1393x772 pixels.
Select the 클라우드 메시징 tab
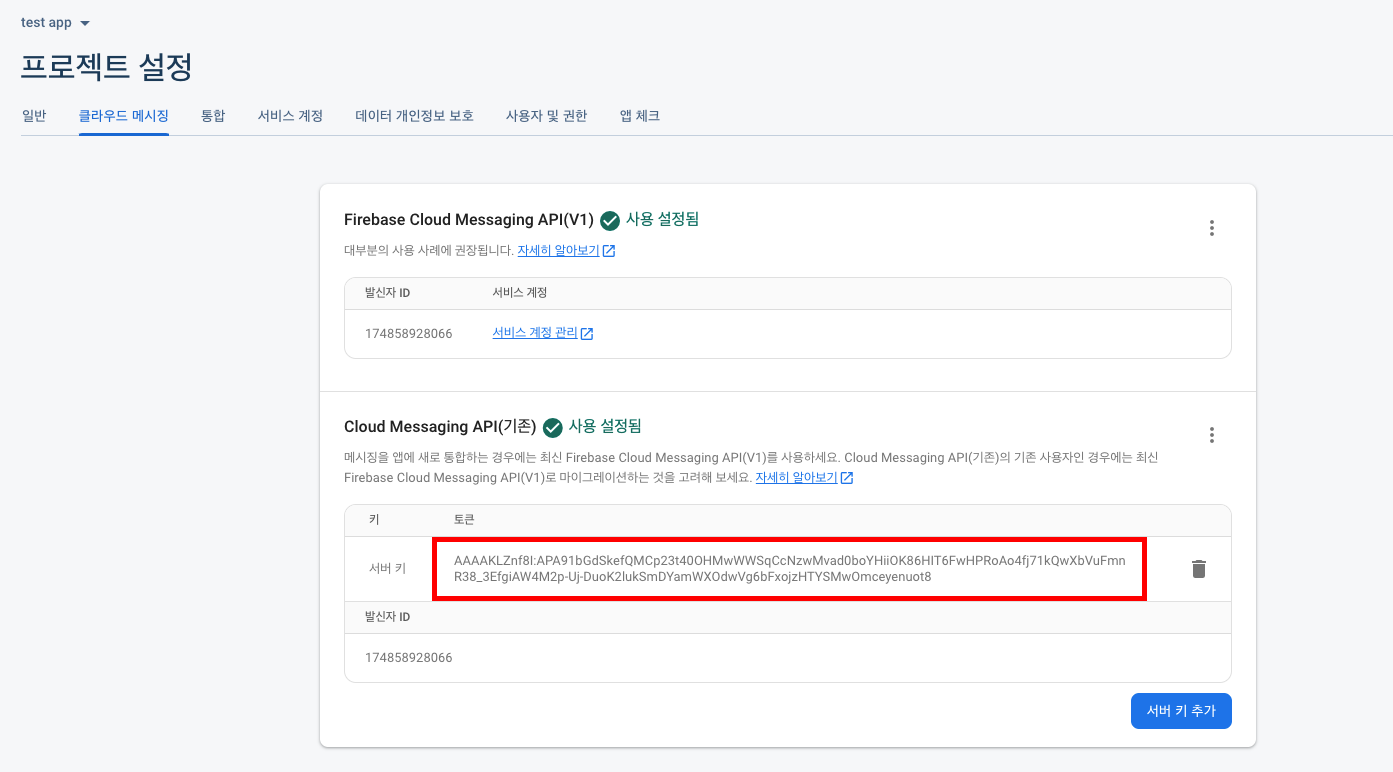tap(124, 116)
